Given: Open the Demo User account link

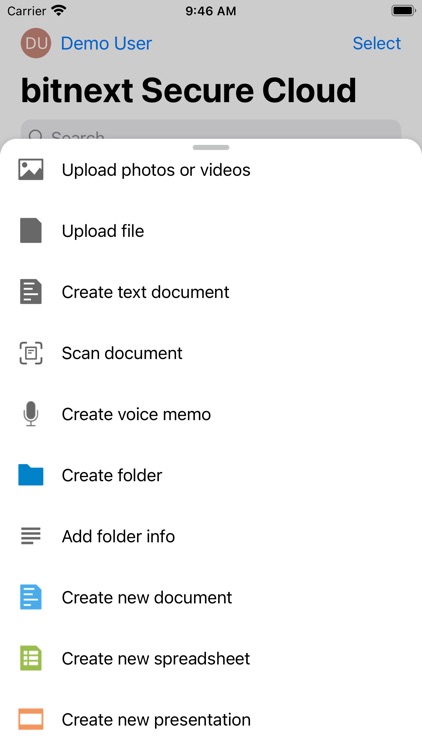Looking at the screenshot, I should tap(106, 44).
